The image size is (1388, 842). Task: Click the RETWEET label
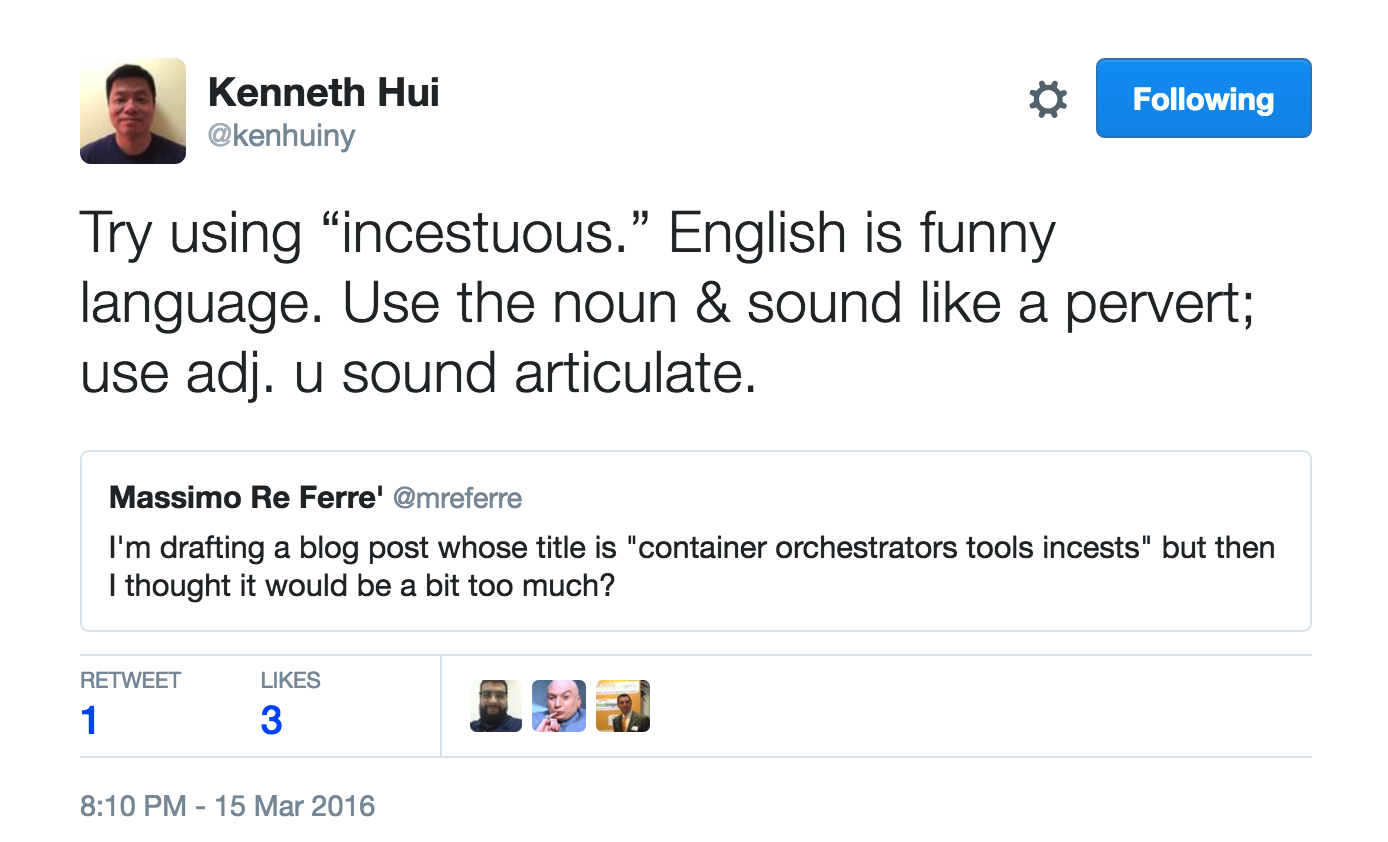(x=130, y=680)
